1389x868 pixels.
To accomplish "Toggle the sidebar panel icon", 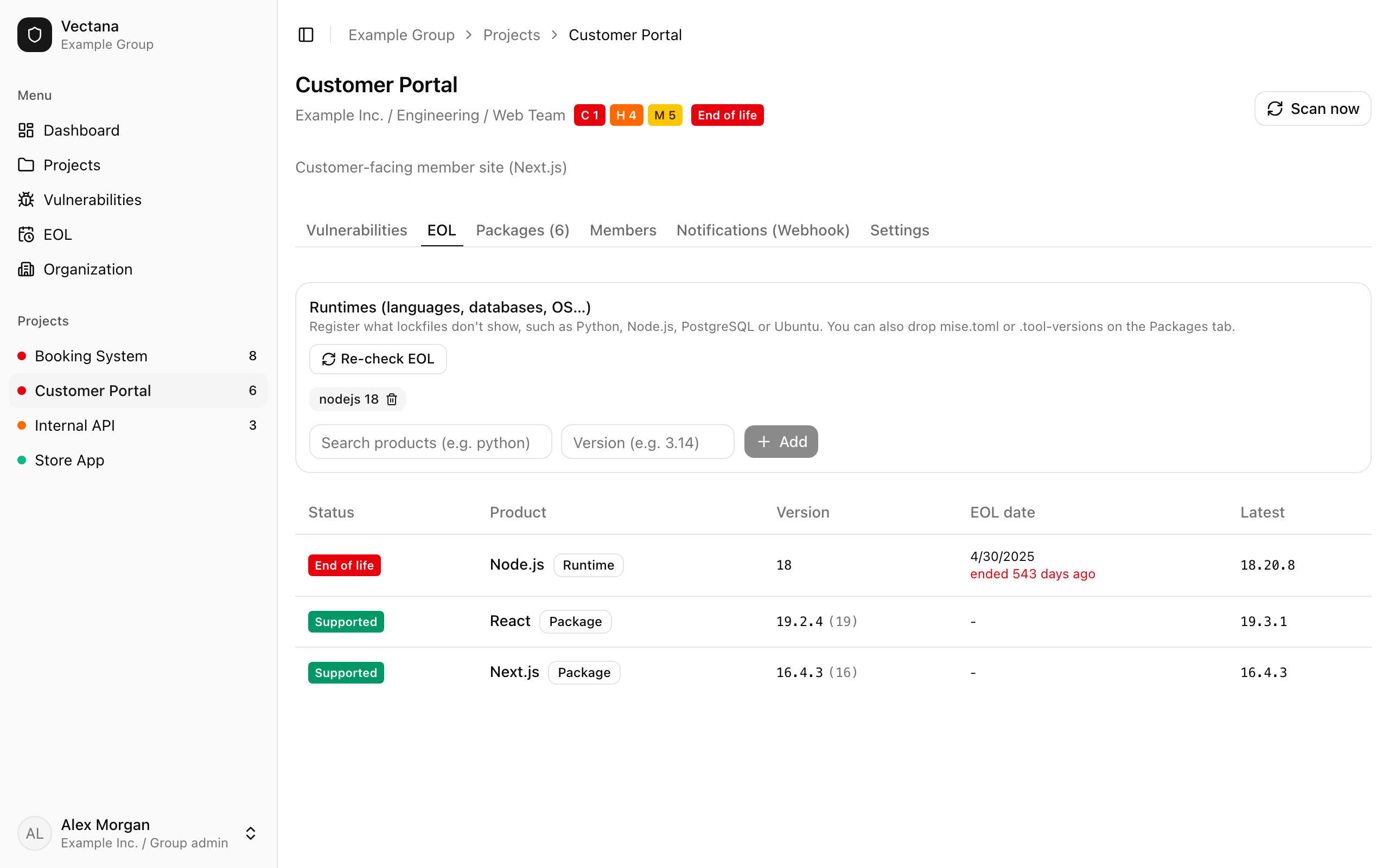I will [306, 35].
